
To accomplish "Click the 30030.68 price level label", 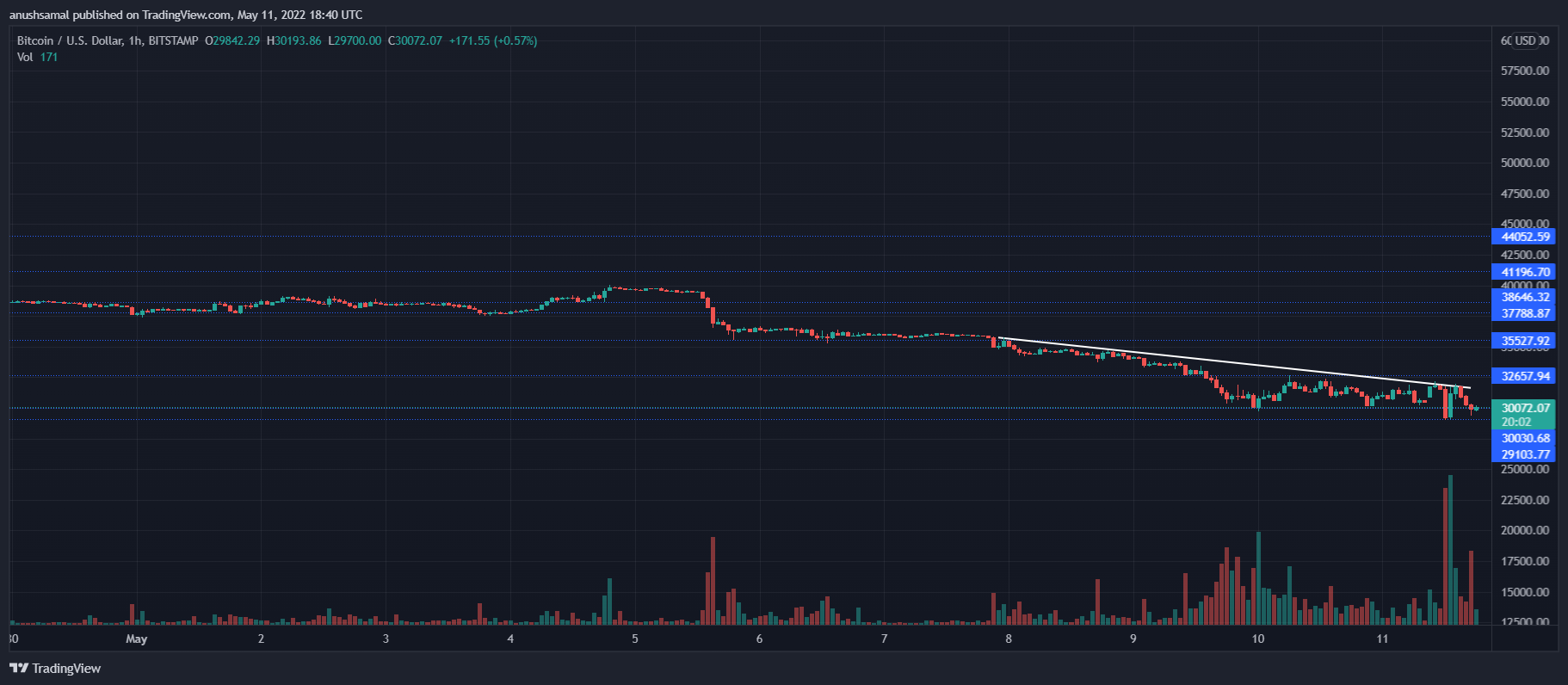I will coord(1523,438).
